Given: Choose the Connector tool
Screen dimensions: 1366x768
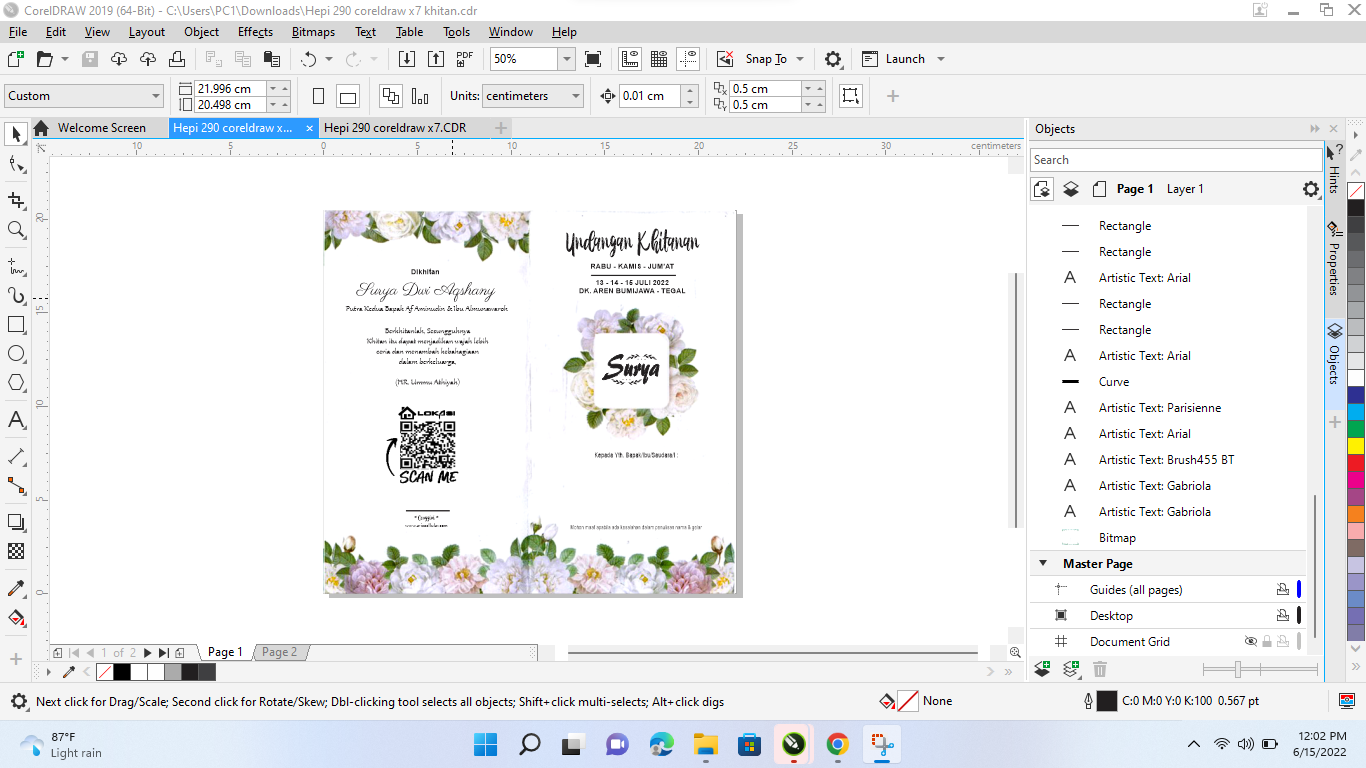Looking at the screenshot, I should click(16, 486).
